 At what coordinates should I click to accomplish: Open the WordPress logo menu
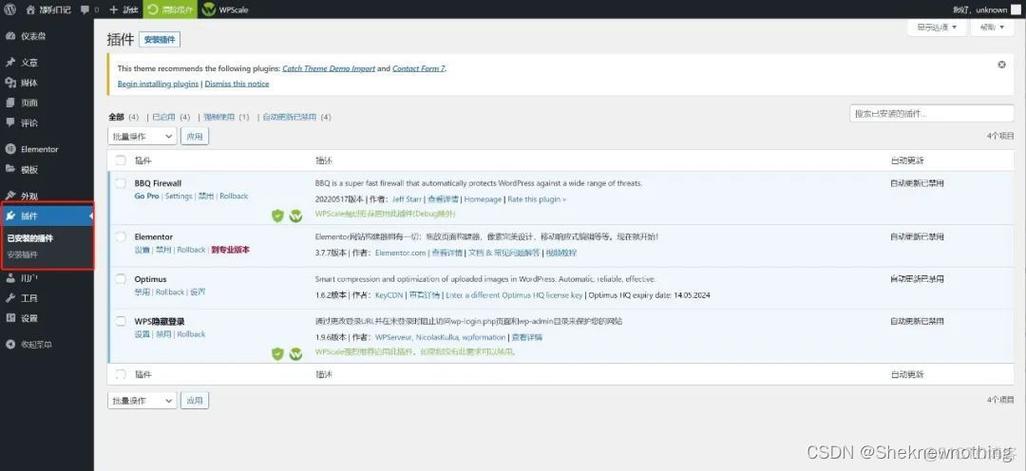point(10,9)
